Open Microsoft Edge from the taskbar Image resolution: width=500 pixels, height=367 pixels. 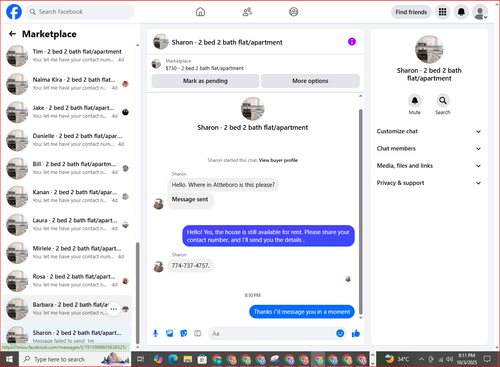point(173,359)
